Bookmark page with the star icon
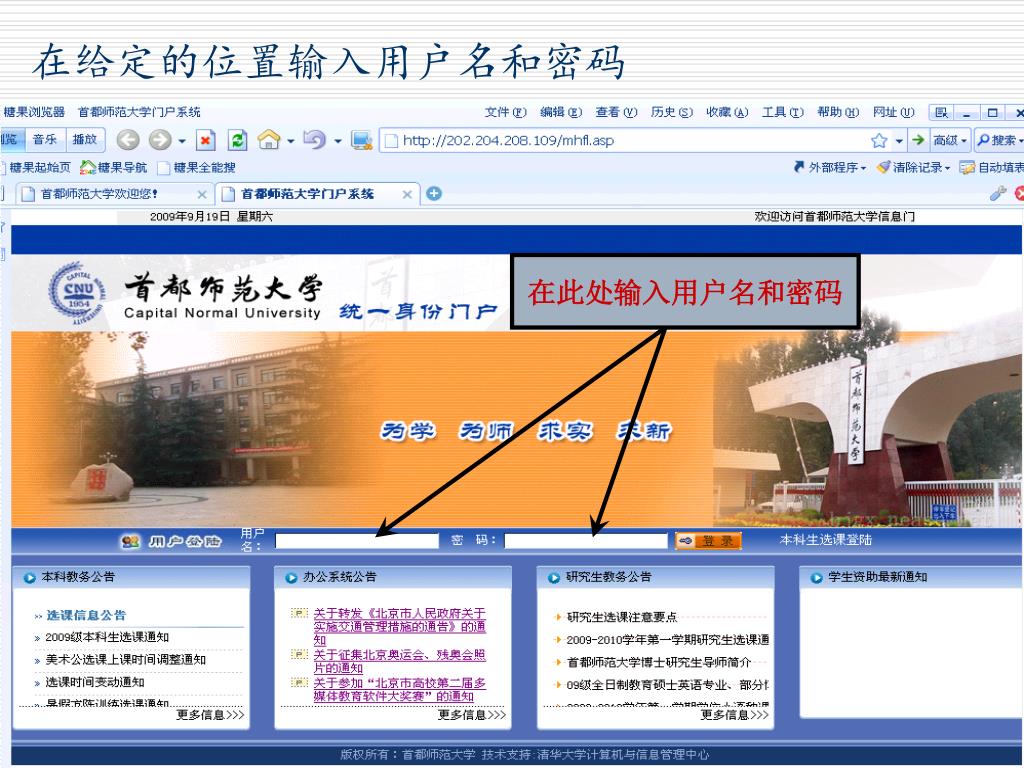 879,140
